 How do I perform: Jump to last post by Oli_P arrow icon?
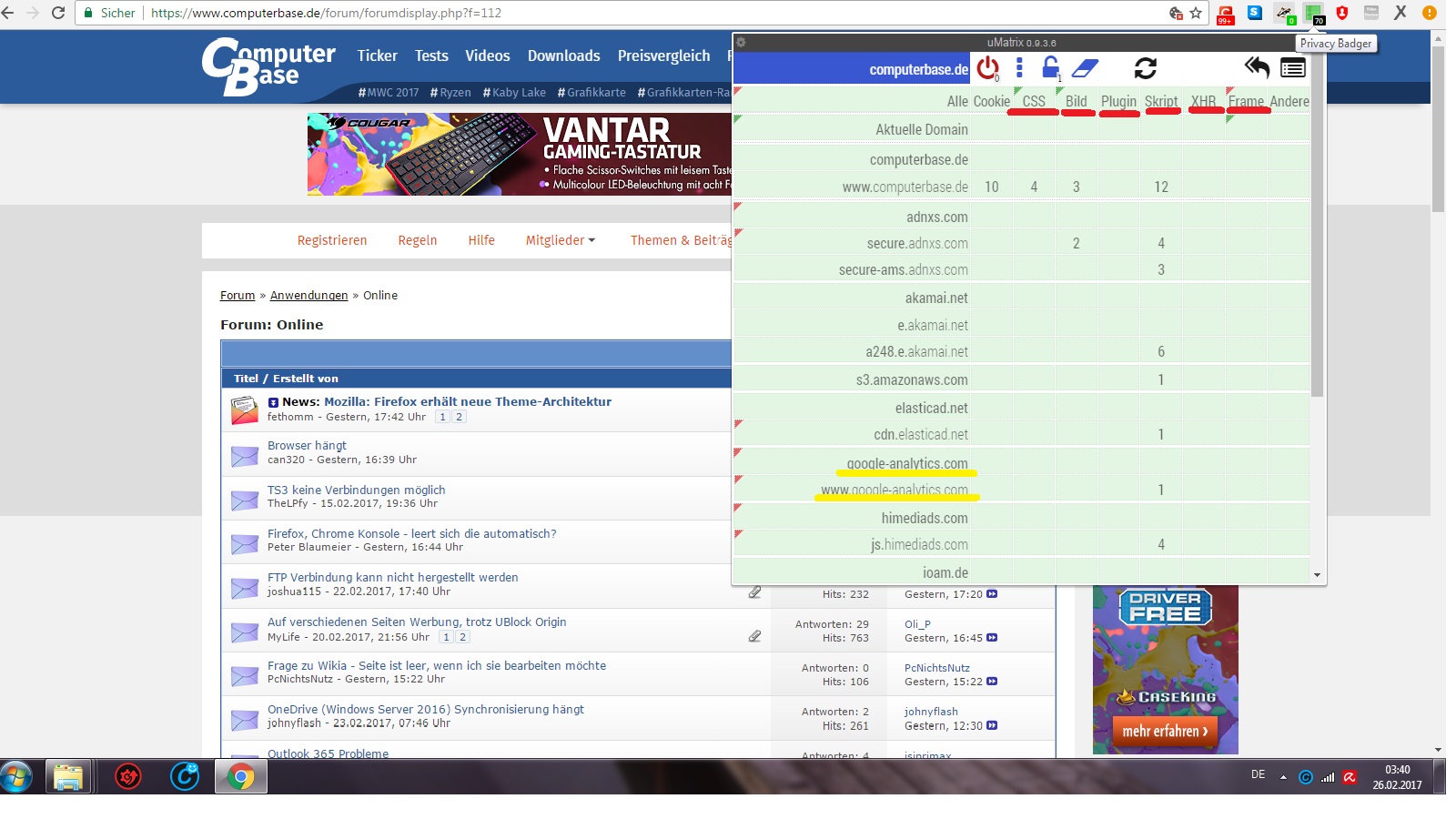coord(992,638)
